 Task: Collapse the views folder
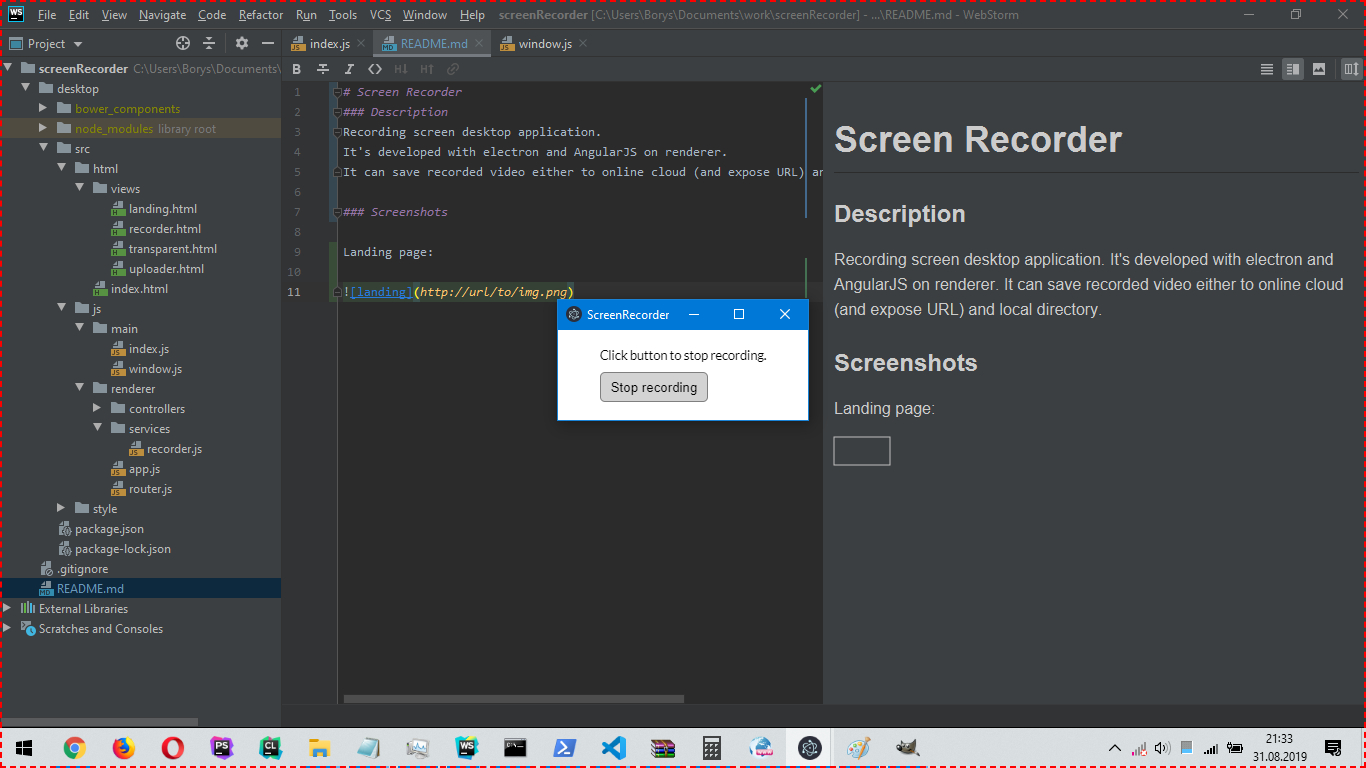79,189
